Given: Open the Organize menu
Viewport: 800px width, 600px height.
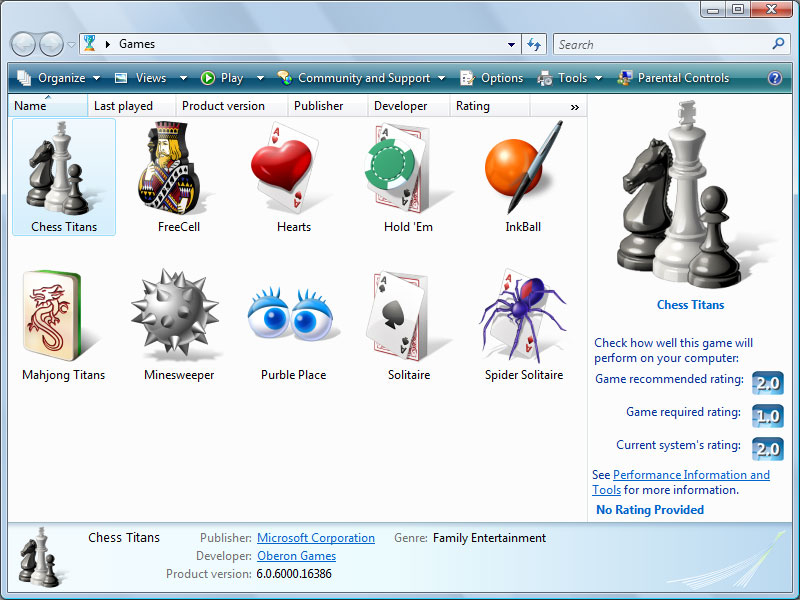Looking at the screenshot, I should tap(58, 78).
